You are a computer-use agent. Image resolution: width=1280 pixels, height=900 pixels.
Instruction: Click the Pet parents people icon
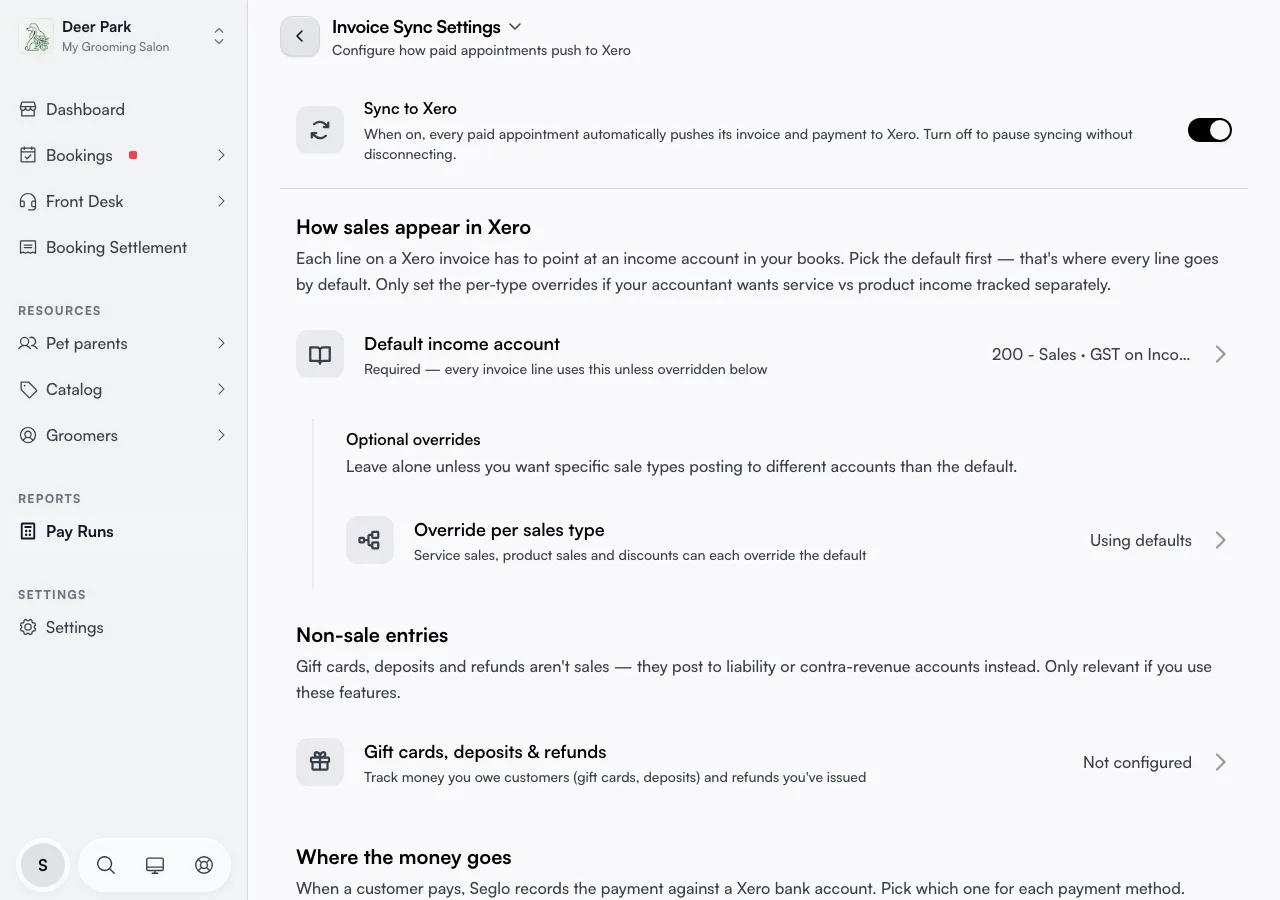[28, 343]
